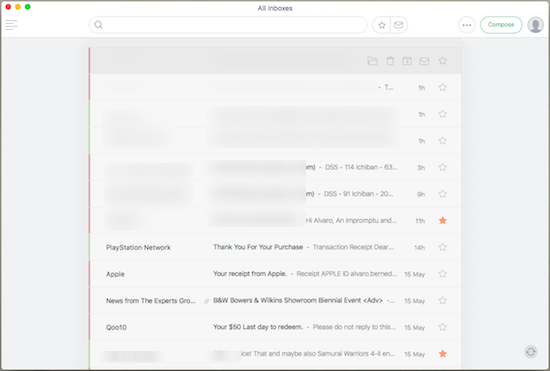The width and height of the screenshot is (550, 371).
Task: Star the Qoo10 email
Action: (443, 327)
